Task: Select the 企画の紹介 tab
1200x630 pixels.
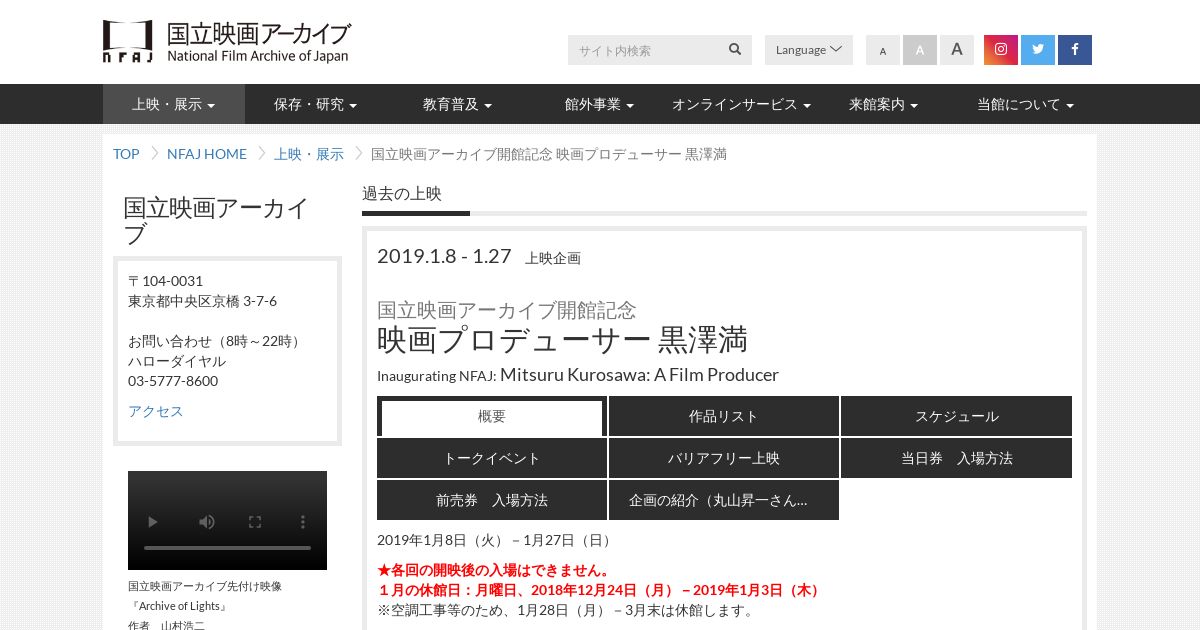Action: 724,500
